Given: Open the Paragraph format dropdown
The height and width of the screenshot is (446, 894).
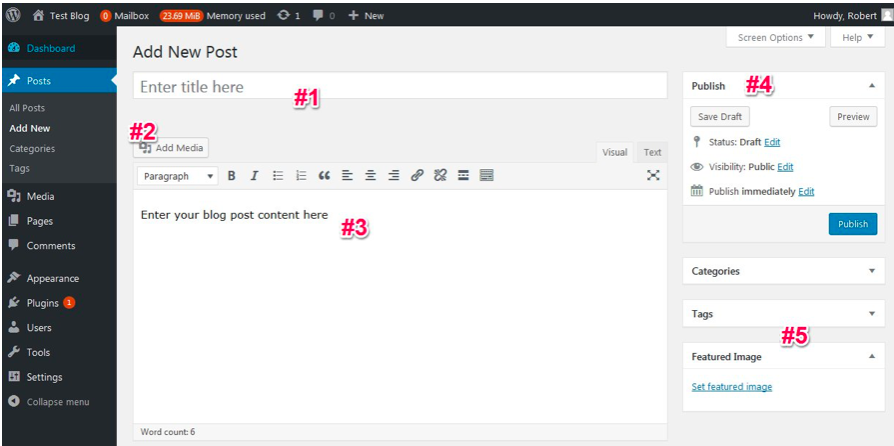Looking at the screenshot, I should click(x=178, y=176).
